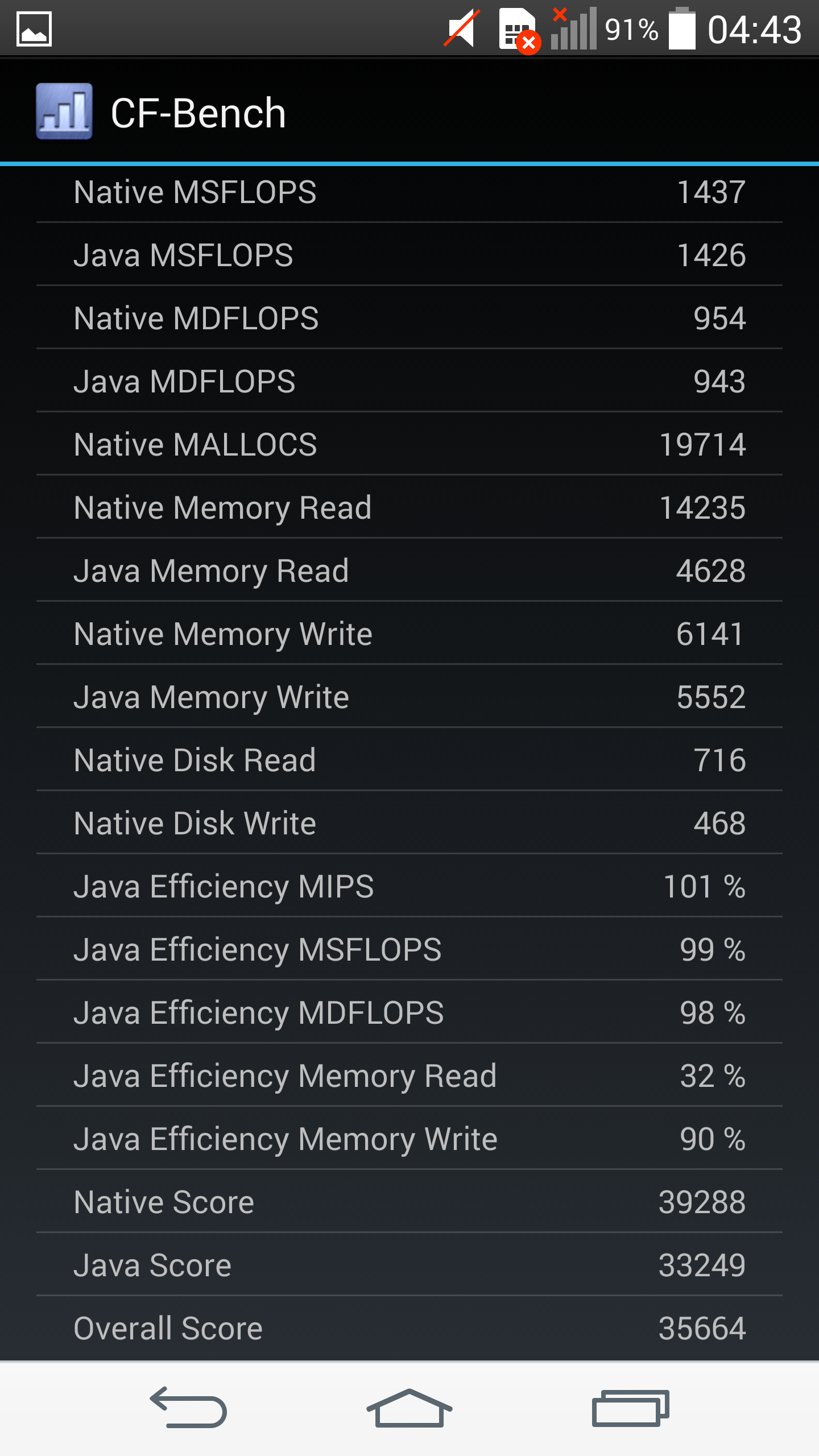
Task: Select the Java MDFLOPS result row
Action: (x=409, y=381)
